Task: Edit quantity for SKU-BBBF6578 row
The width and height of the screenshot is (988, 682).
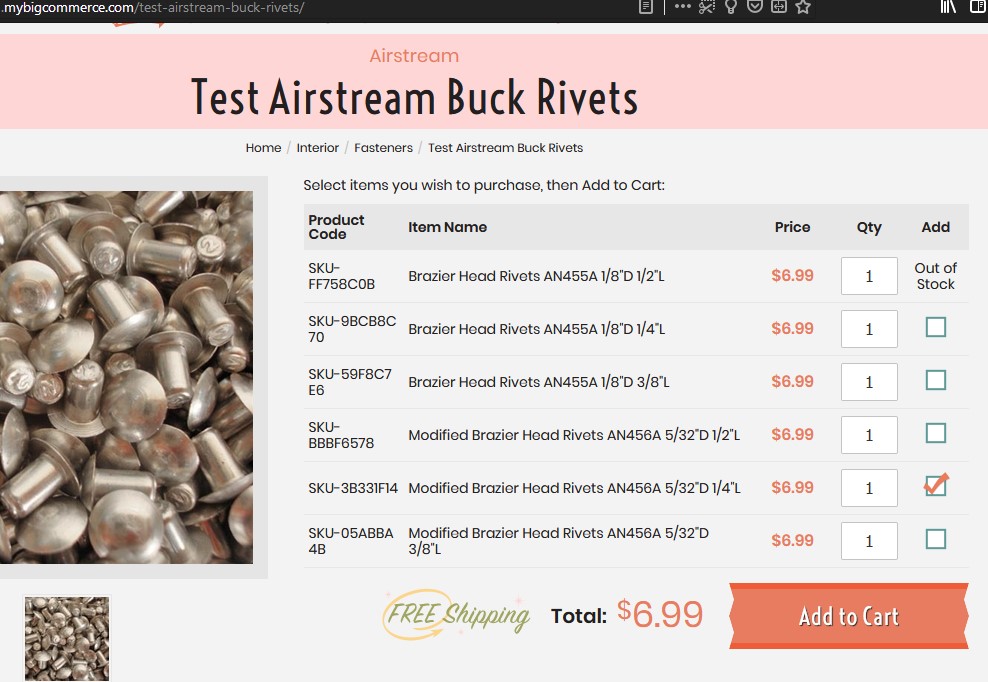Action: pyautogui.click(x=869, y=435)
